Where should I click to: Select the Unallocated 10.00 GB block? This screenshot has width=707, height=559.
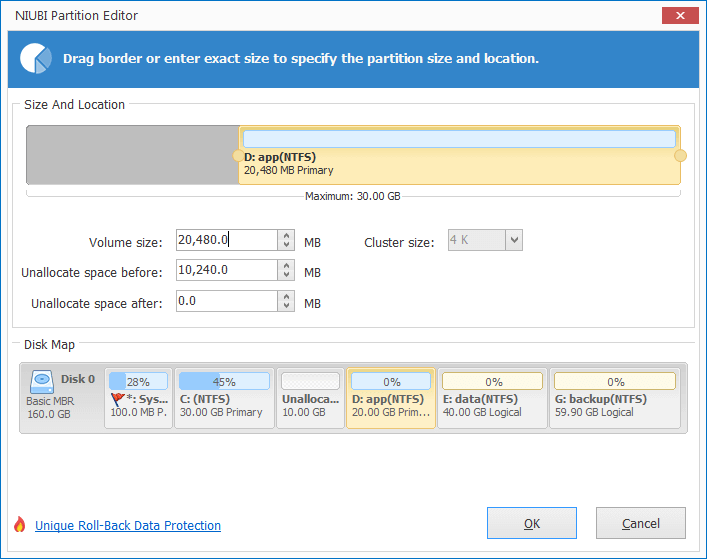click(310, 398)
